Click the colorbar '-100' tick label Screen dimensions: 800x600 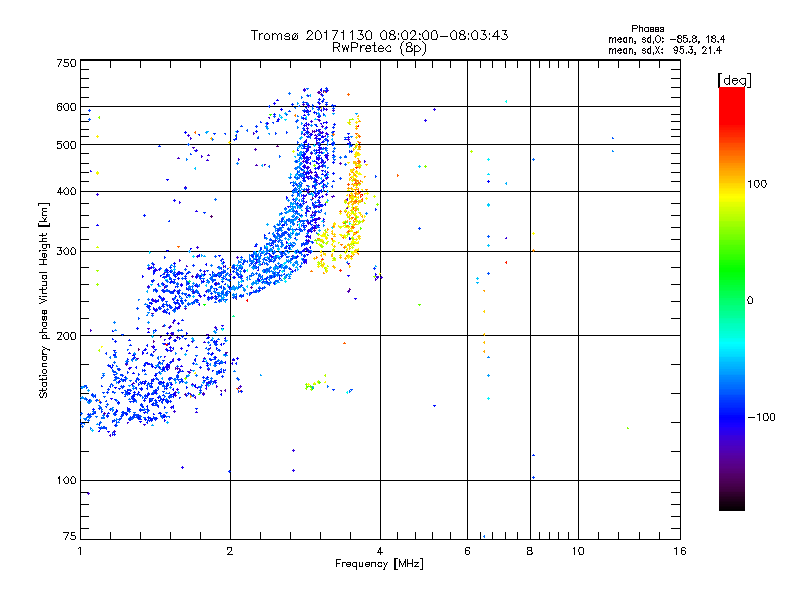coord(761,417)
